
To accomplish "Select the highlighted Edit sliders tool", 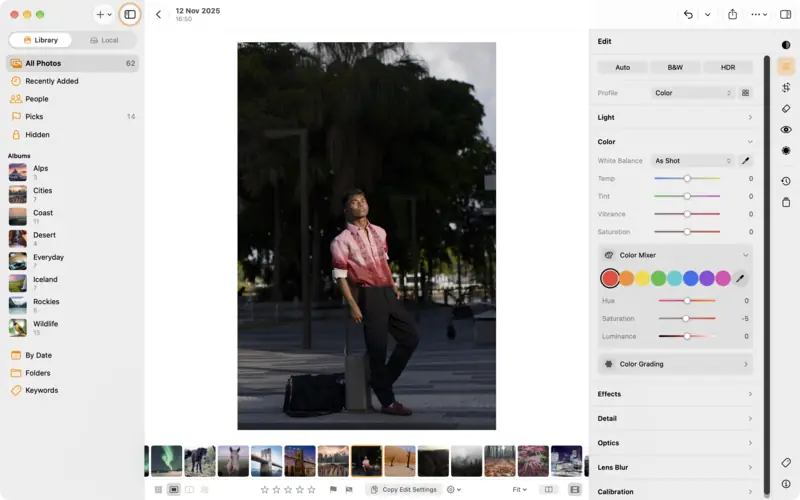I will (786, 66).
